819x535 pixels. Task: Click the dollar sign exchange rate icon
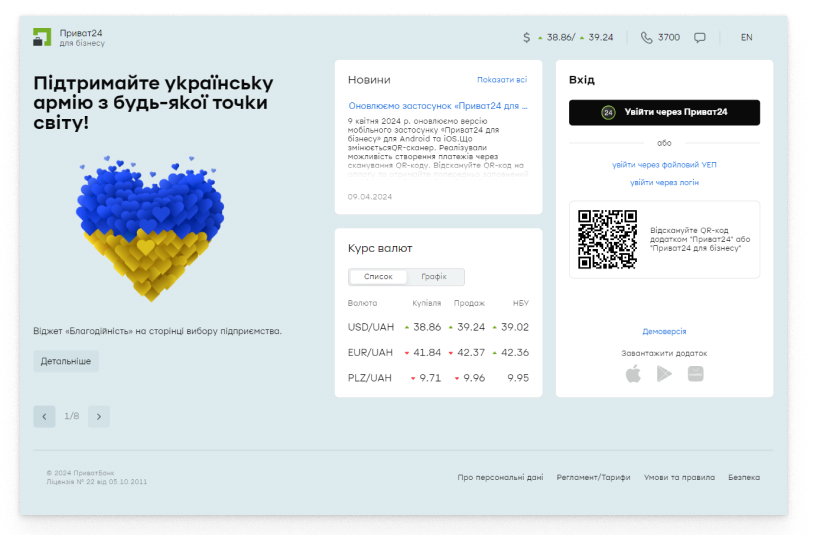pyautogui.click(x=527, y=38)
